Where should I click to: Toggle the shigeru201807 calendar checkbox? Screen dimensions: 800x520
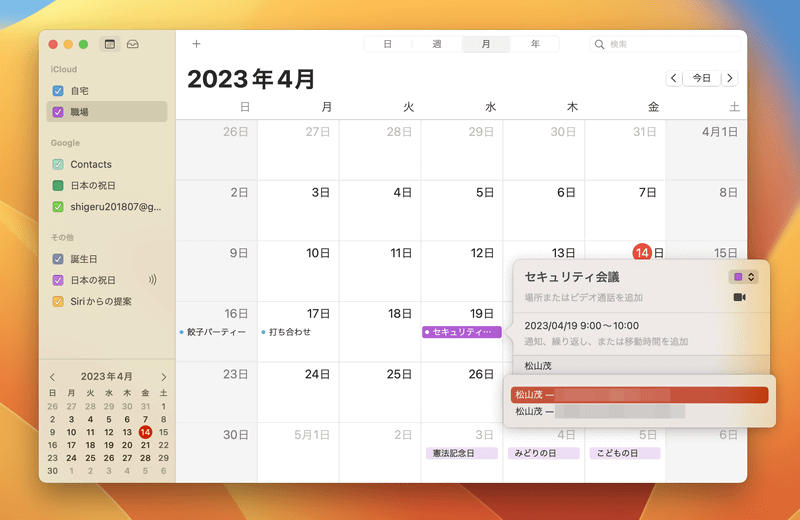(x=58, y=207)
